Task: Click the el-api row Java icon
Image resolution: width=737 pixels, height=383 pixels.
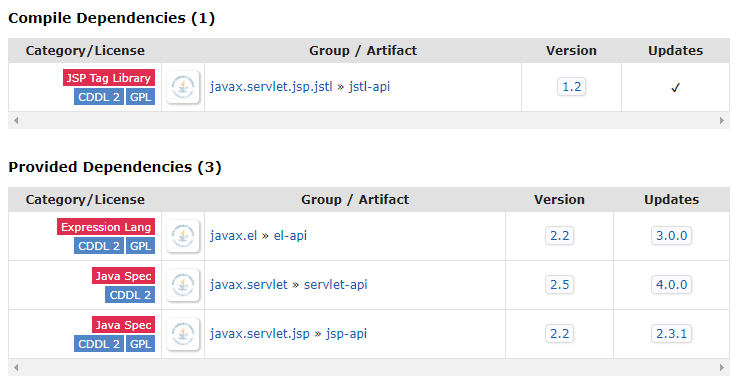Action: coord(183,236)
